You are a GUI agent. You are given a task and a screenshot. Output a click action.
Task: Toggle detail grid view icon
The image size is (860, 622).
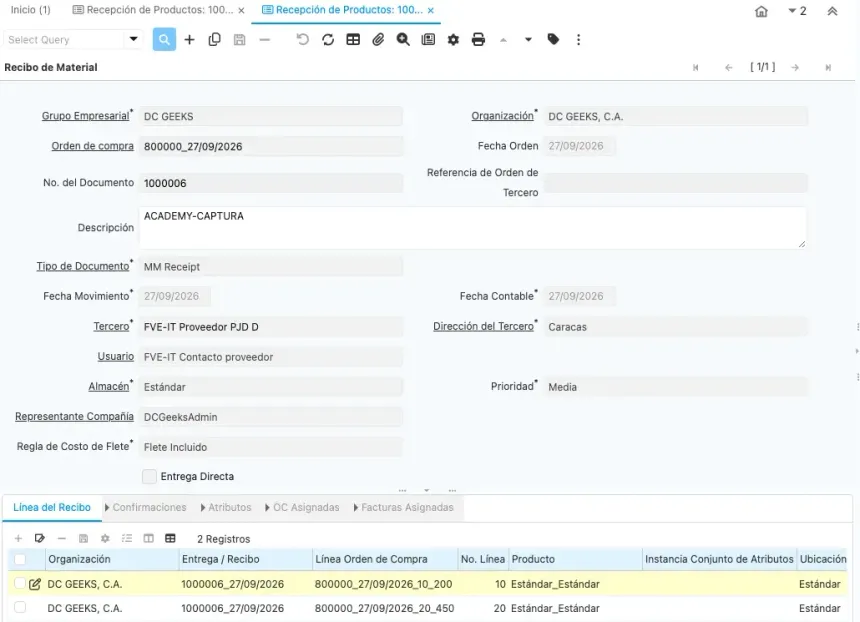point(170,539)
